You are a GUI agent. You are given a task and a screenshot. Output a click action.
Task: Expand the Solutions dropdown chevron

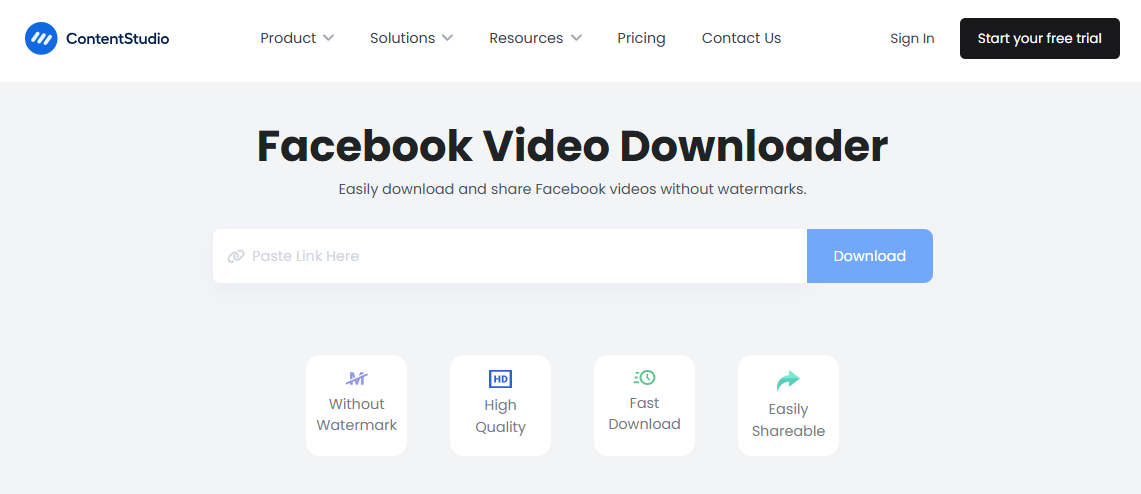point(448,38)
